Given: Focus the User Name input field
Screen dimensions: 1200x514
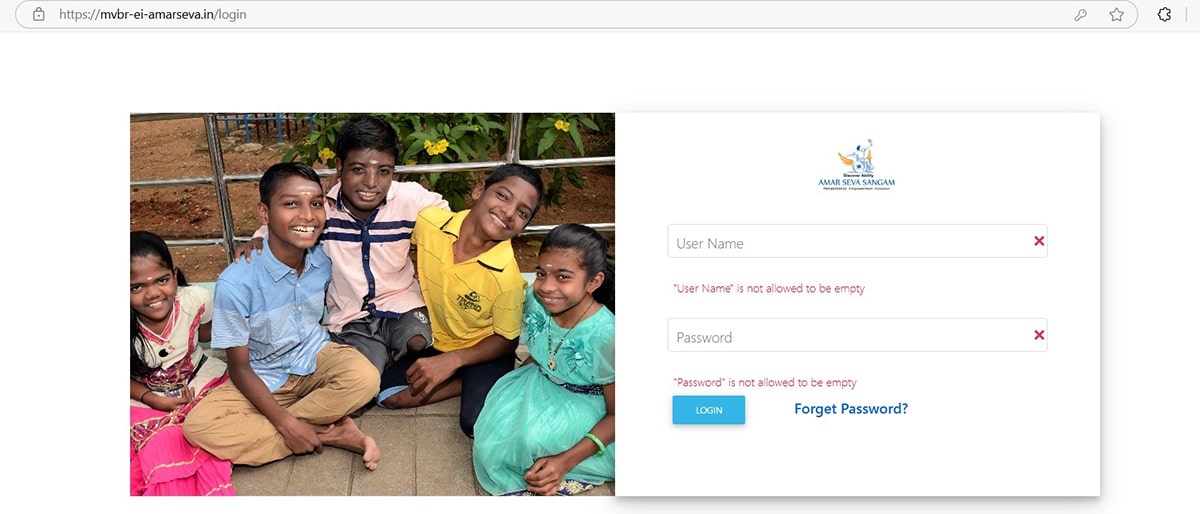Looking at the screenshot, I should (857, 242).
